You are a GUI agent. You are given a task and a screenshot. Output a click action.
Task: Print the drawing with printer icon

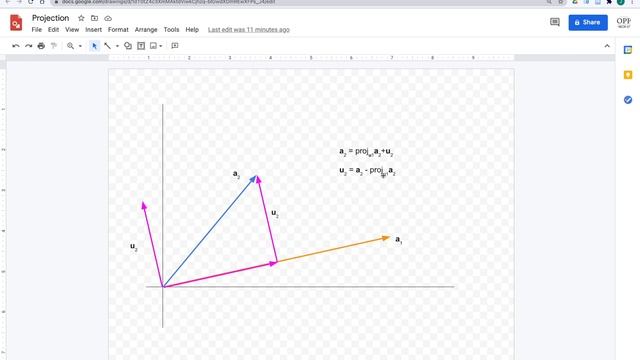pyautogui.click(x=41, y=46)
